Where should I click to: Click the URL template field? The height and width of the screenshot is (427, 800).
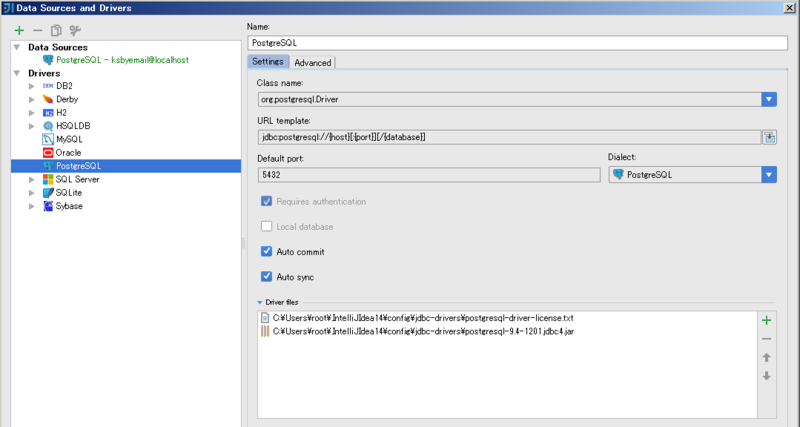[509, 137]
